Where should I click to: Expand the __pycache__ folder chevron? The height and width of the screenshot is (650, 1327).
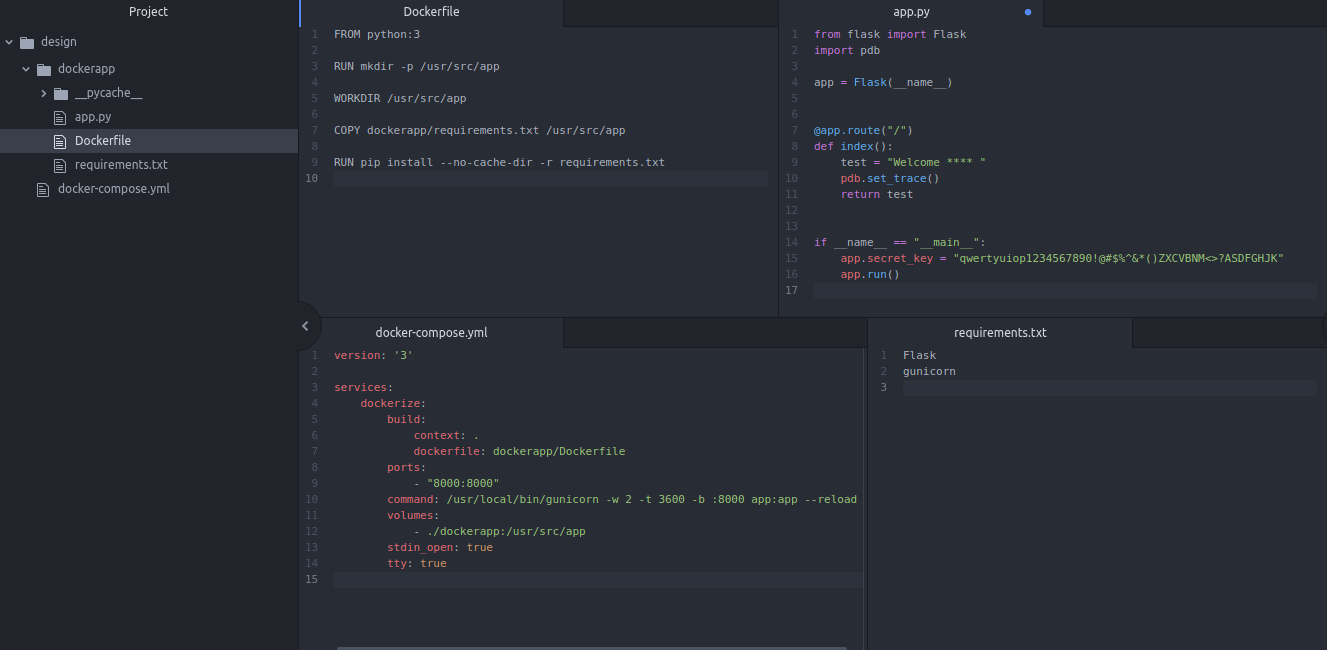coord(44,93)
